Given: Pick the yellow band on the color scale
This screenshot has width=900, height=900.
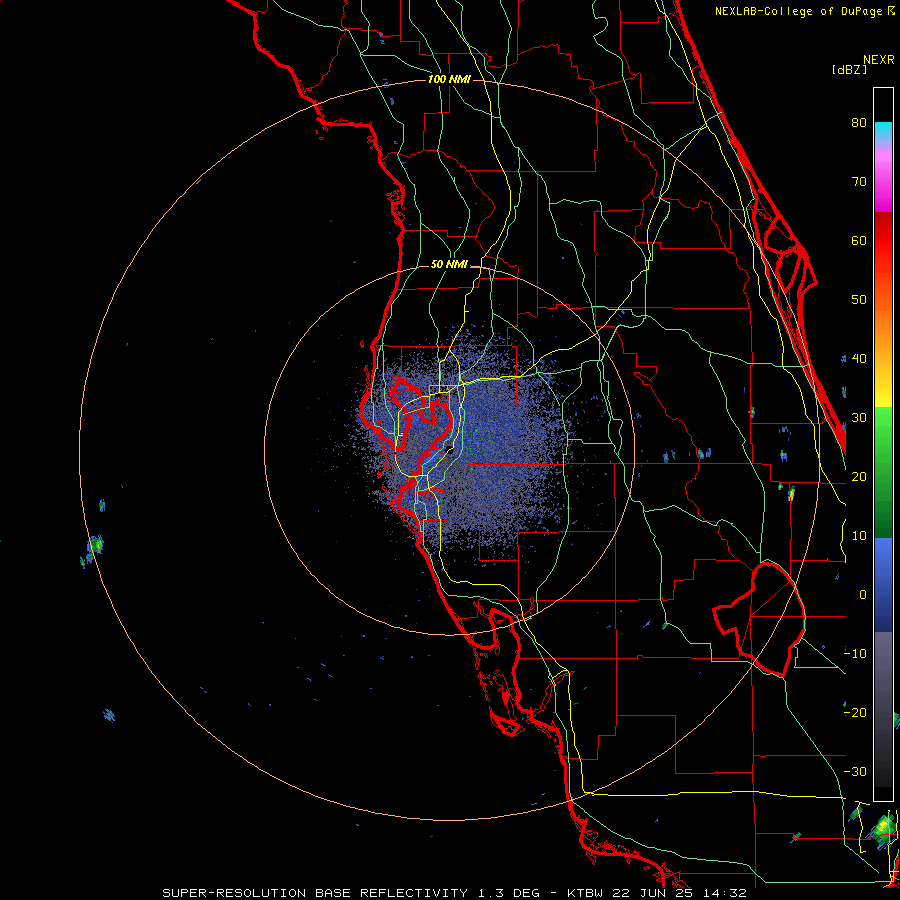Looking at the screenshot, I should [x=883, y=390].
